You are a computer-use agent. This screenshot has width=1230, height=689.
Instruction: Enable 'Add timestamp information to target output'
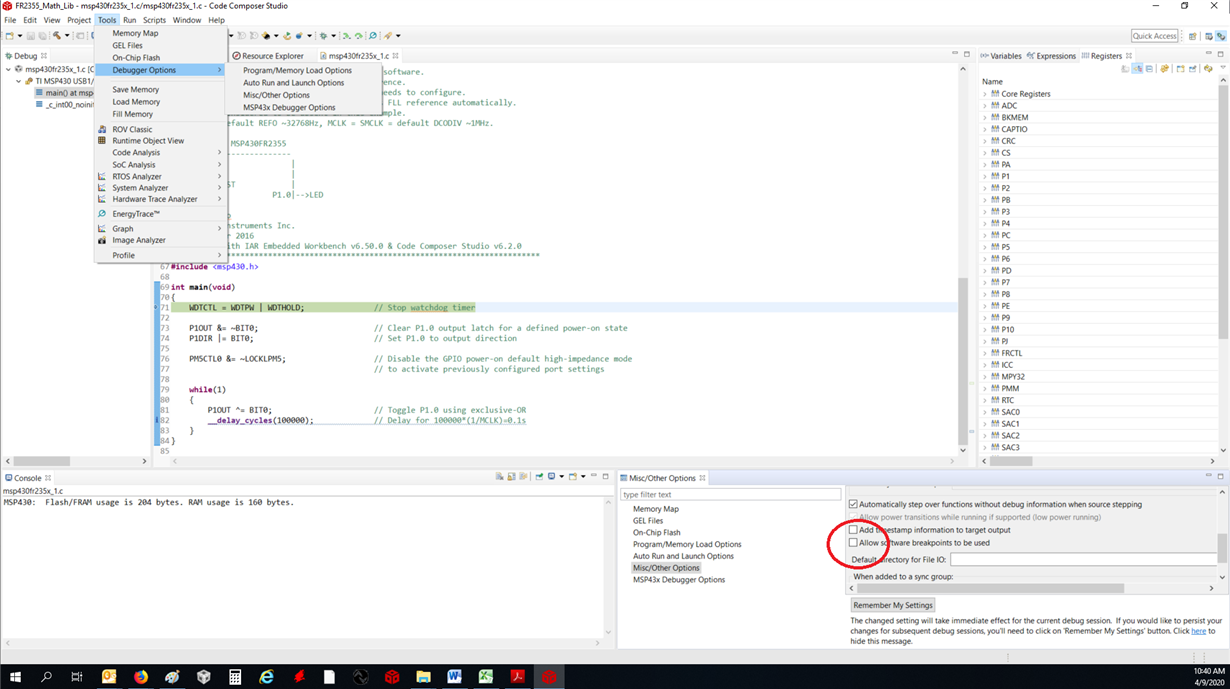pyautogui.click(x=853, y=530)
